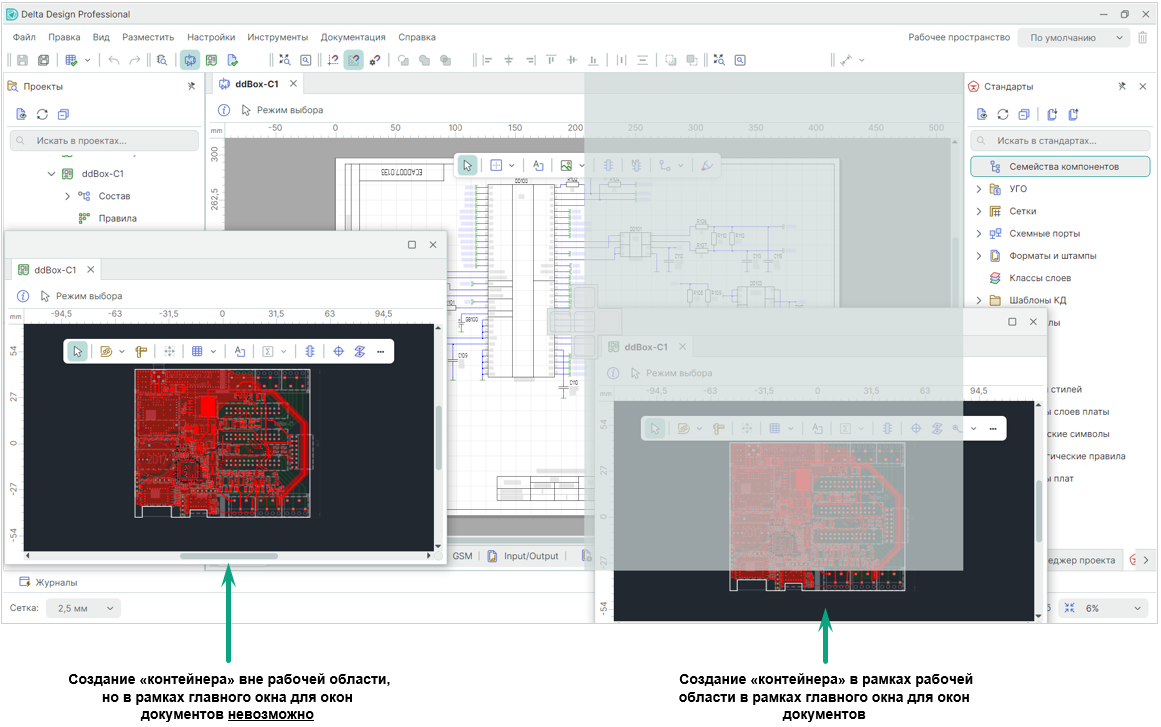Open the Сетка 2,5 мм dropdown
Viewport: 1161px width, 727px height.
tap(83, 608)
